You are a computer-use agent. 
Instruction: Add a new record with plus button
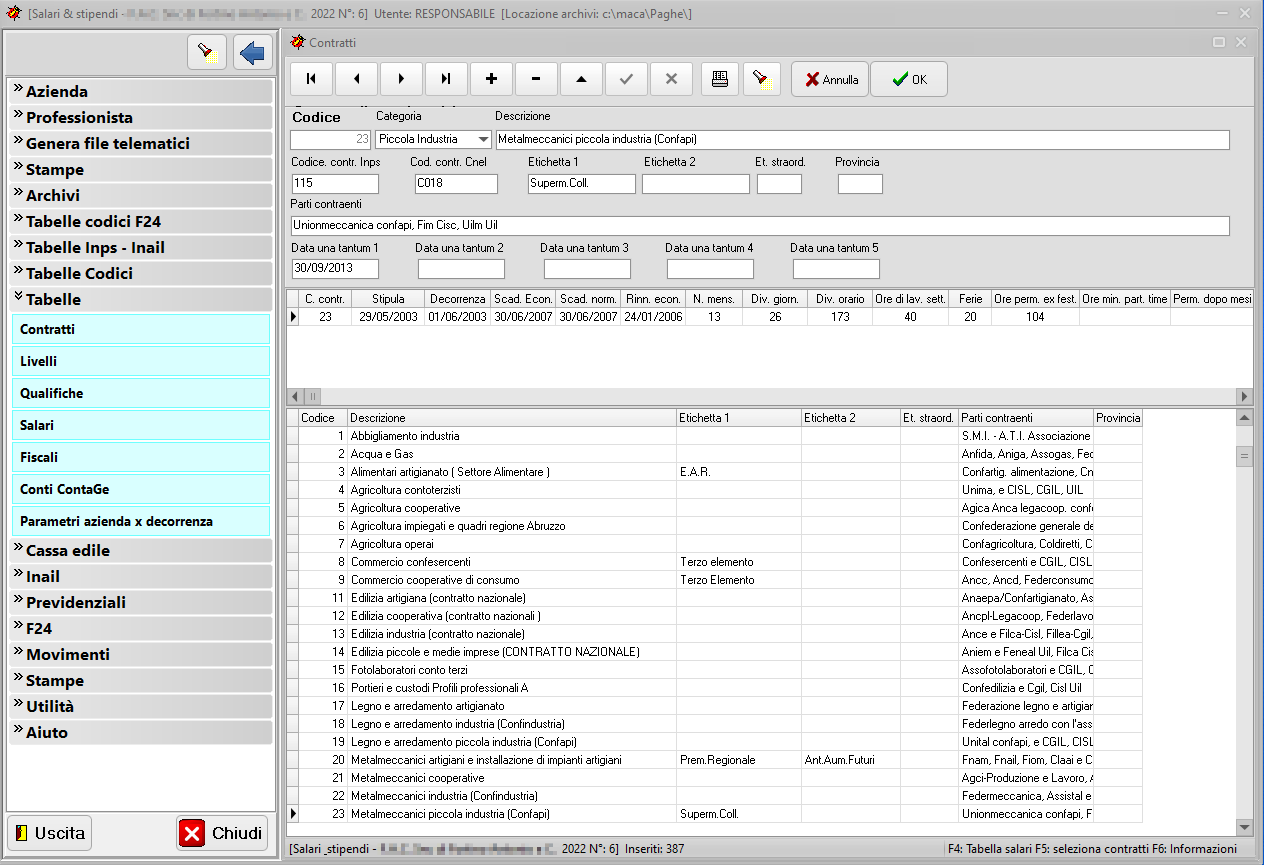pos(491,79)
